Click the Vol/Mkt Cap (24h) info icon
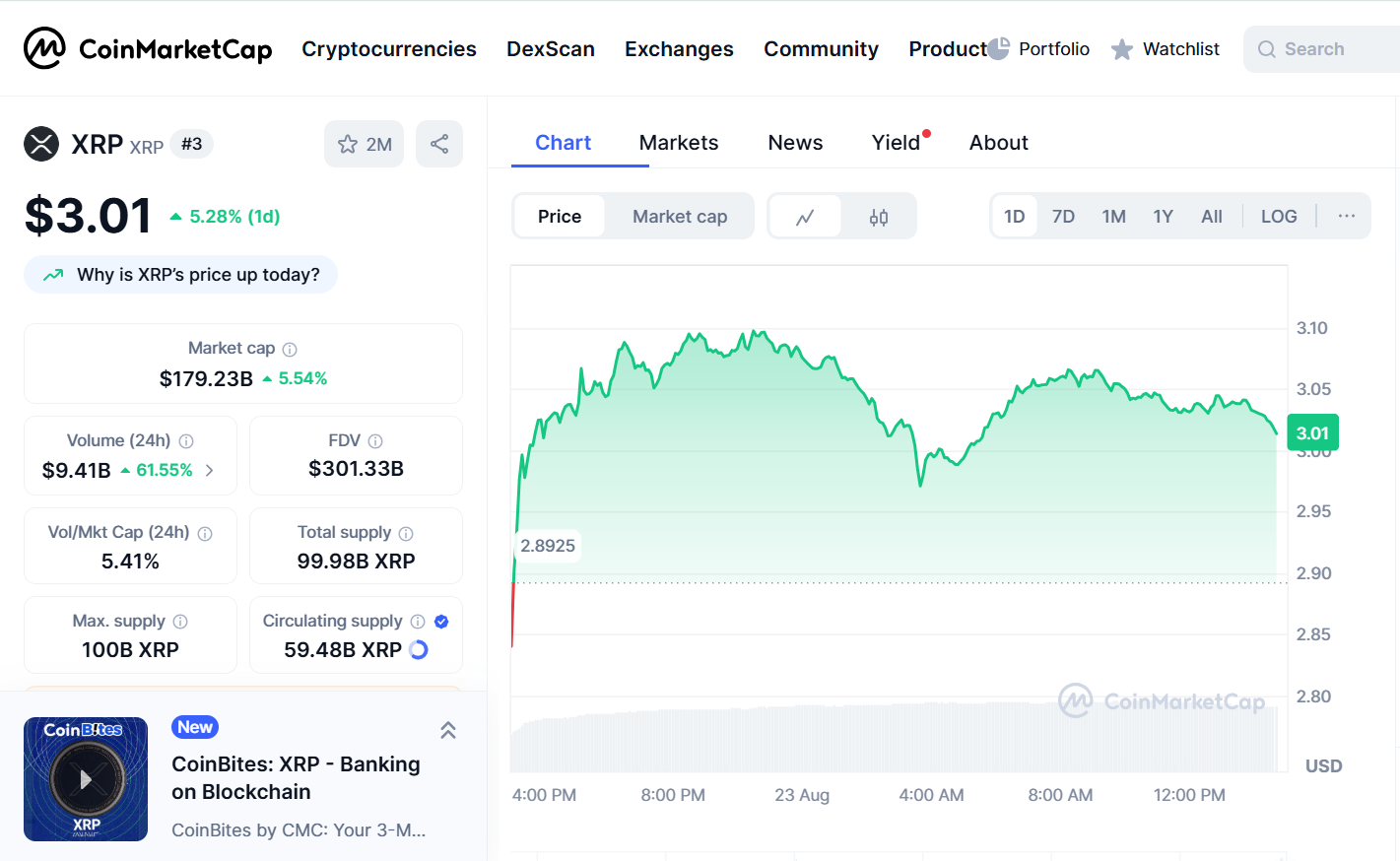 (205, 533)
